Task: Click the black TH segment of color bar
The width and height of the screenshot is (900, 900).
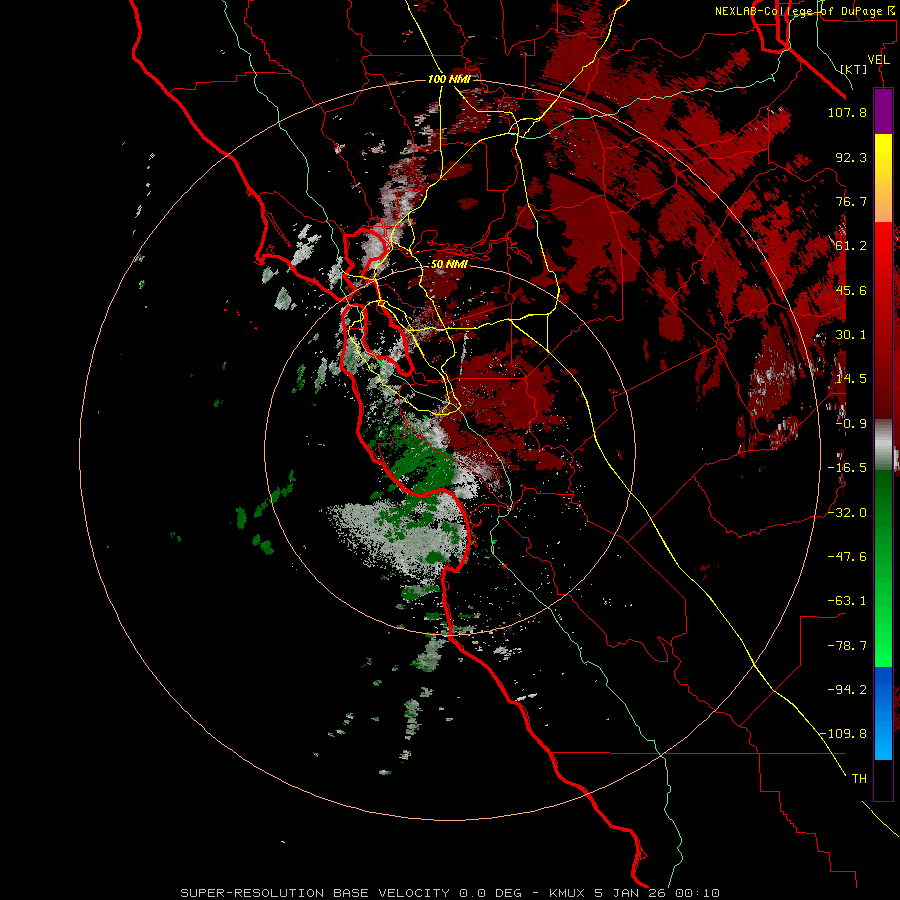Action: (883, 779)
